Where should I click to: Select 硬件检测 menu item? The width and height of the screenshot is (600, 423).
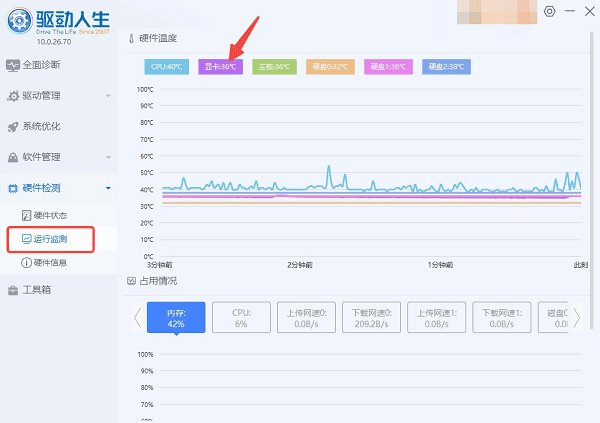coord(58,188)
